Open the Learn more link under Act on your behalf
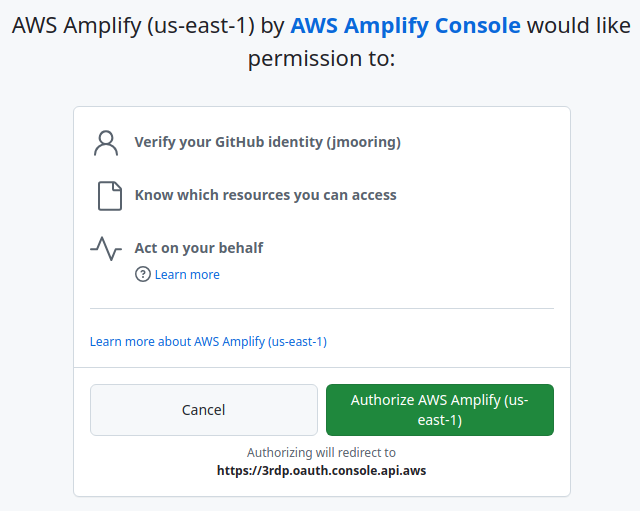 pyautogui.click(x=187, y=274)
